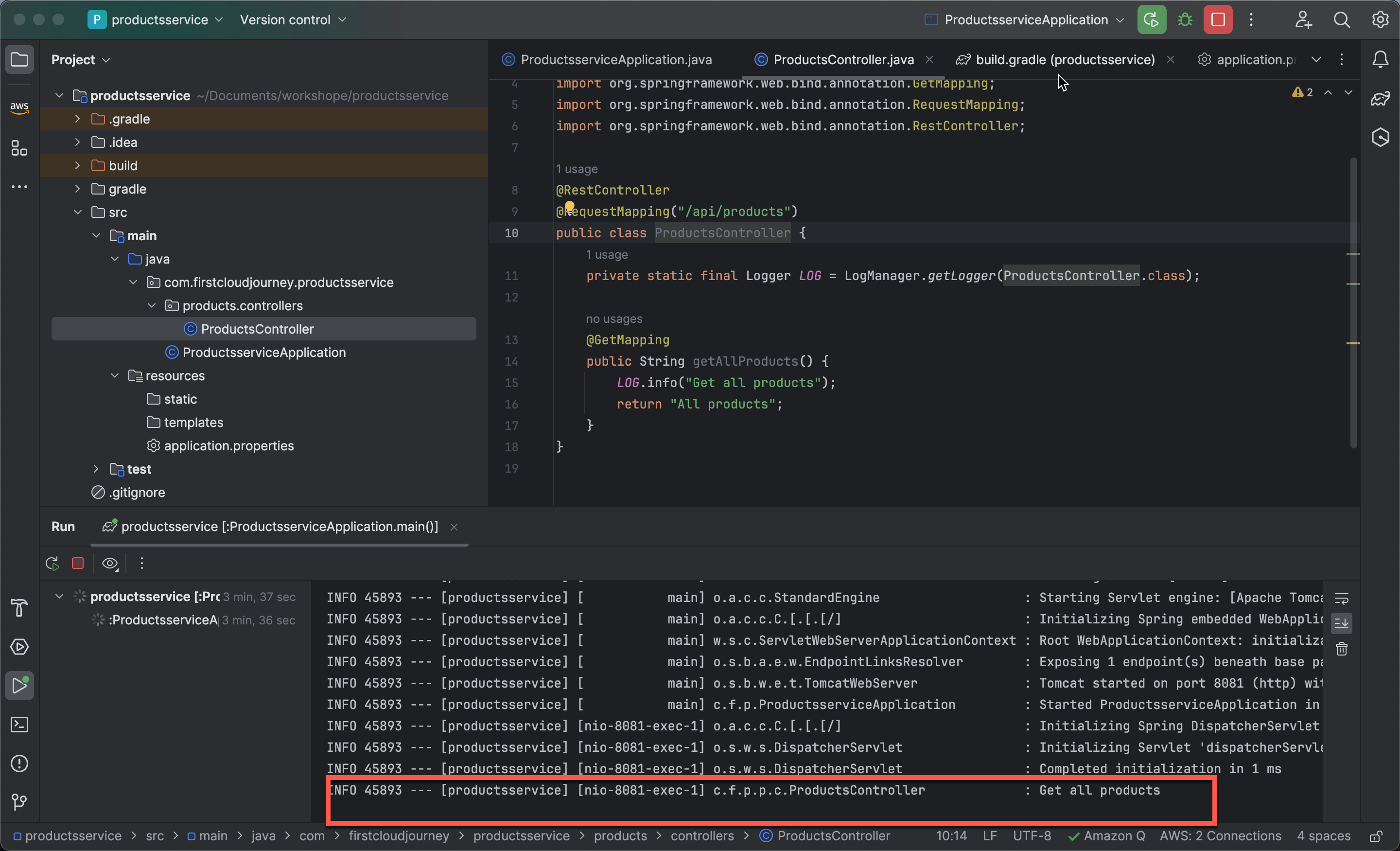This screenshot has width=1400, height=851.
Task: Toggle the read-only lock in the status bar
Action: point(1376,836)
